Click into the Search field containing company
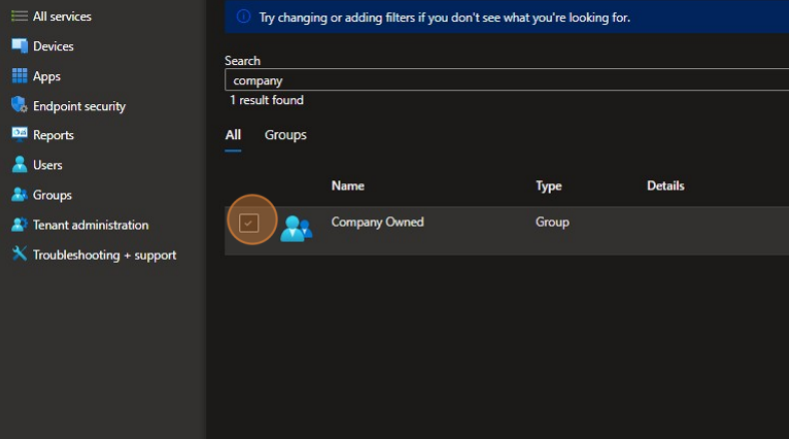789x439 pixels. coord(500,80)
